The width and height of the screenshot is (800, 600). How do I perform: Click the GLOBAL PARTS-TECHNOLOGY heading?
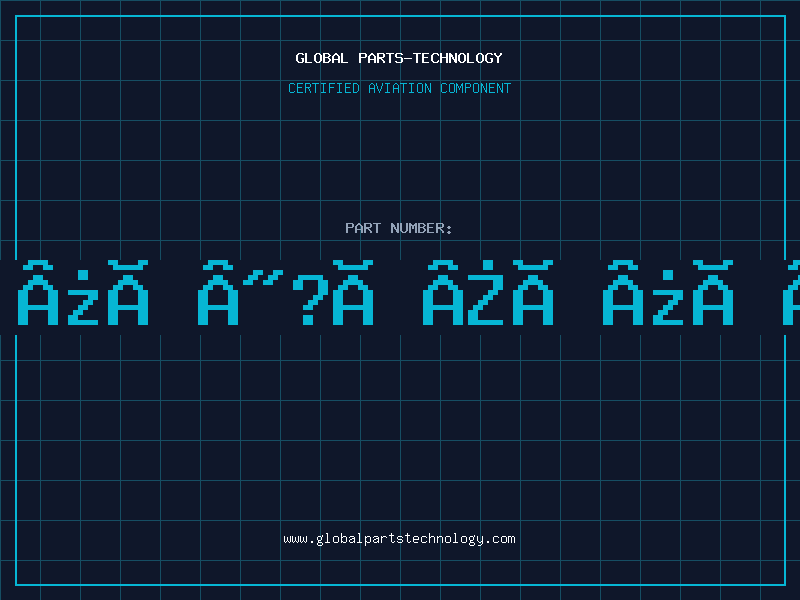point(399,58)
